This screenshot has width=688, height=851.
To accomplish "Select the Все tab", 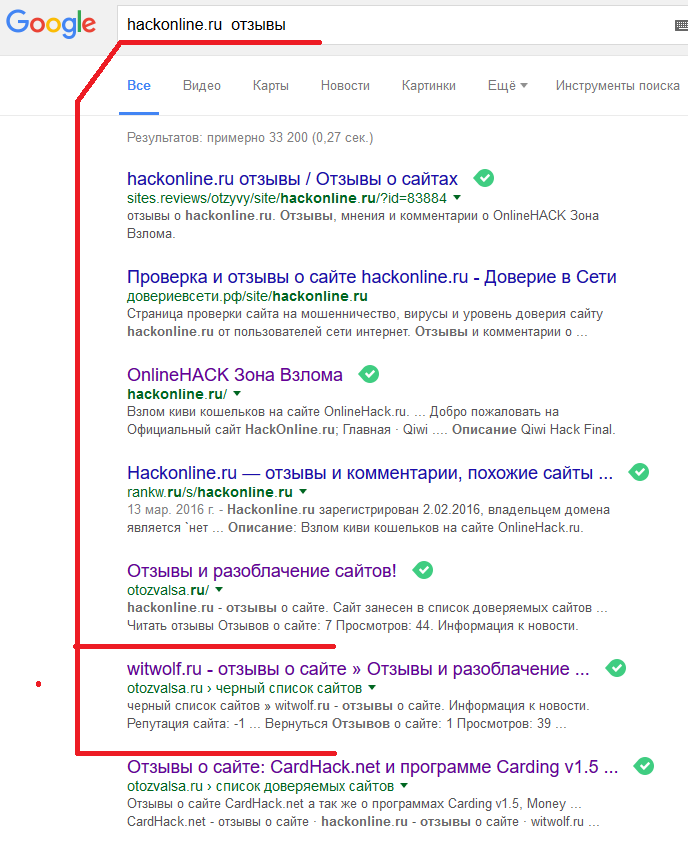I will (x=139, y=85).
